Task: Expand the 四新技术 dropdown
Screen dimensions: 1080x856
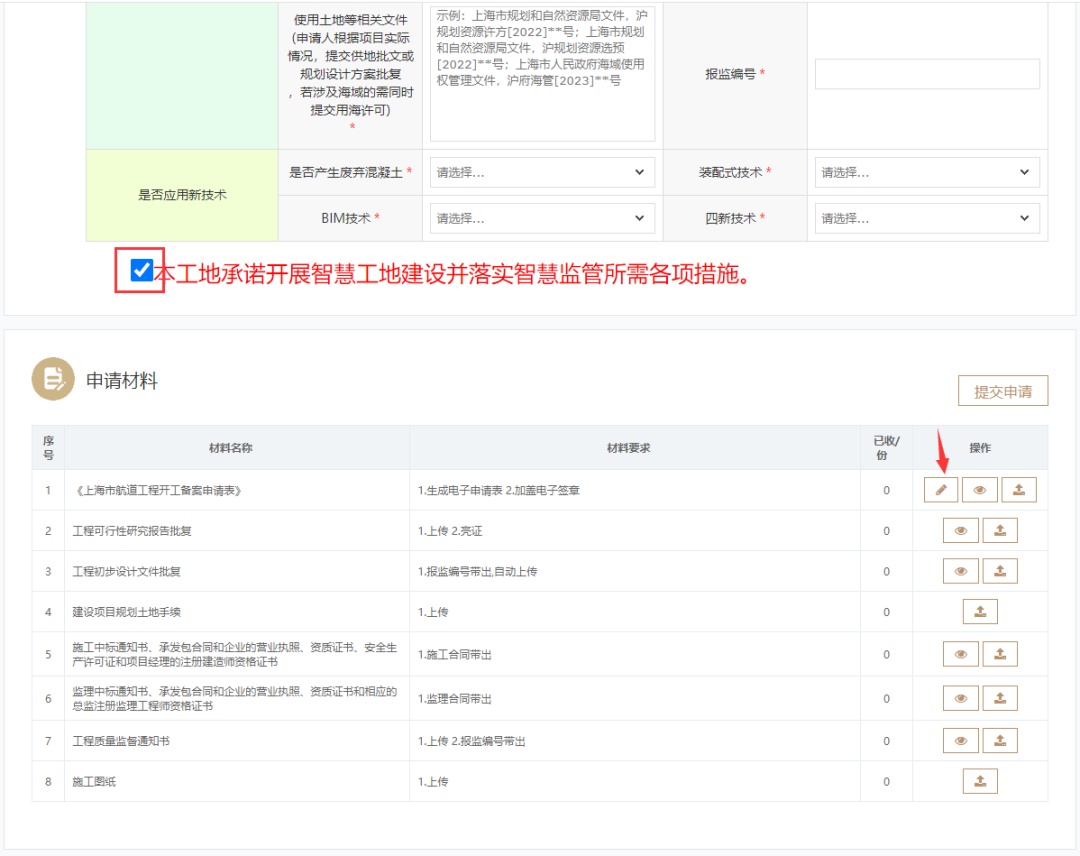Action: [927, 218]
